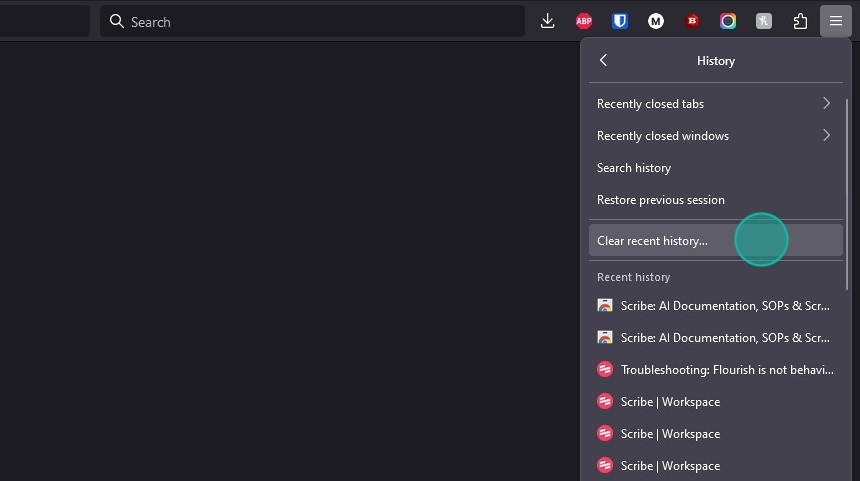Open the Extensions puzzle-piece icon
This screenshot has height=481, width=860.
click(800, 21)
